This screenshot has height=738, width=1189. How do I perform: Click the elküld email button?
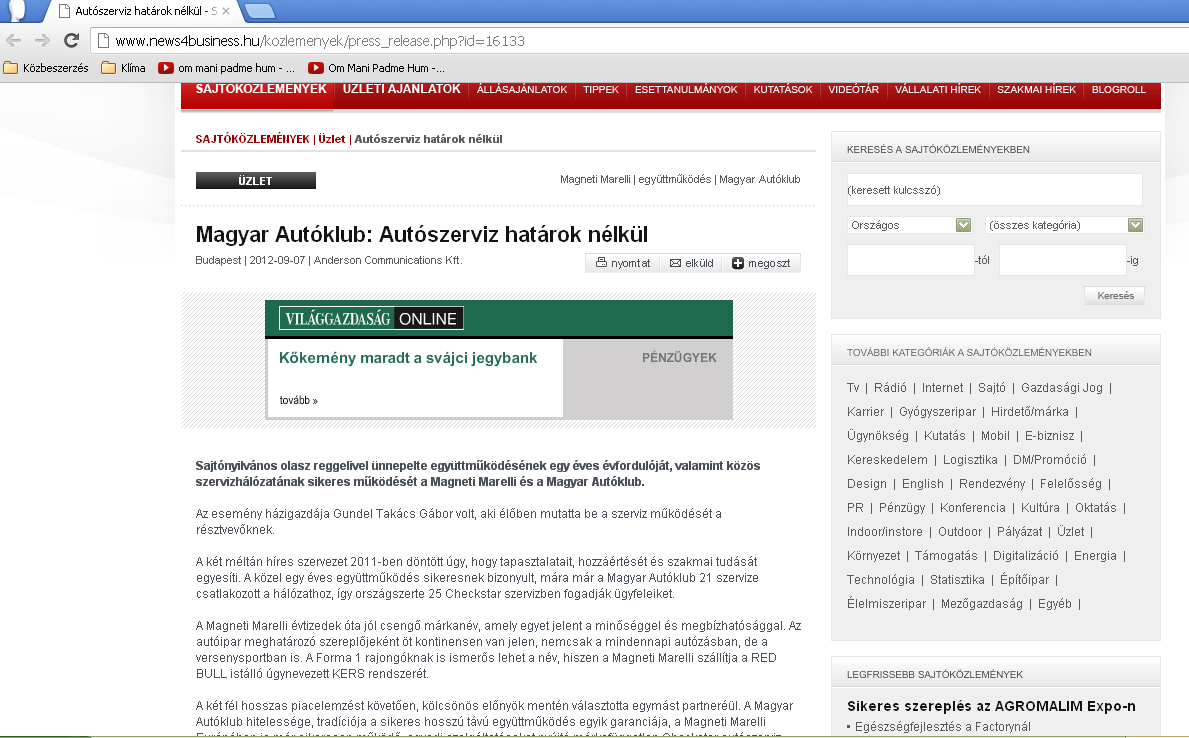click(x=691, y=263)
